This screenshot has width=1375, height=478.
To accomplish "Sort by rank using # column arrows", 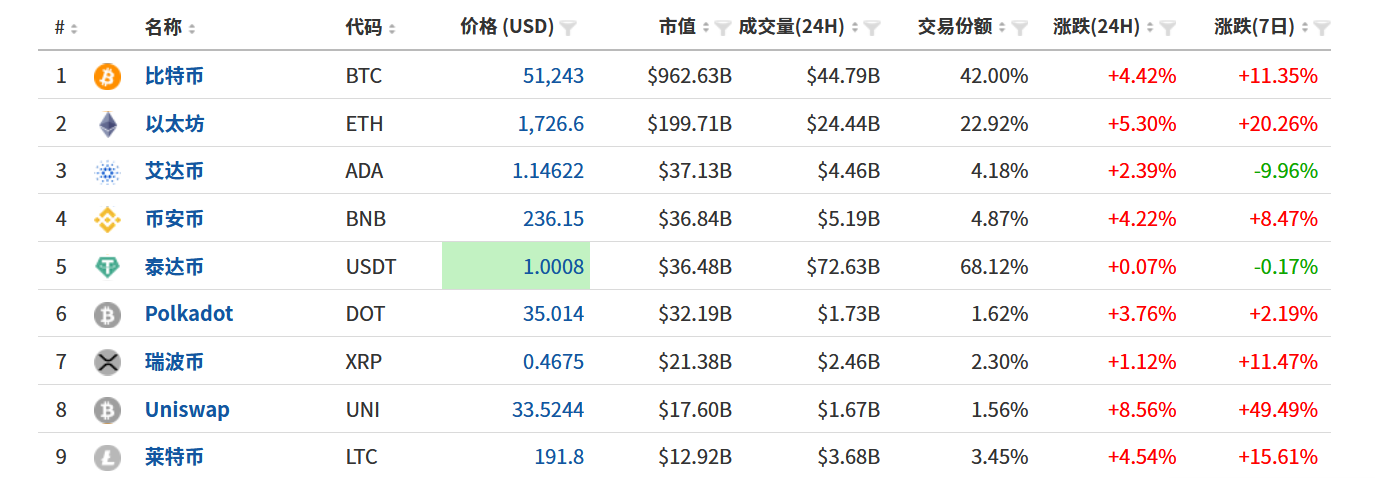I will pyautogui.click(x=75, y=28).
